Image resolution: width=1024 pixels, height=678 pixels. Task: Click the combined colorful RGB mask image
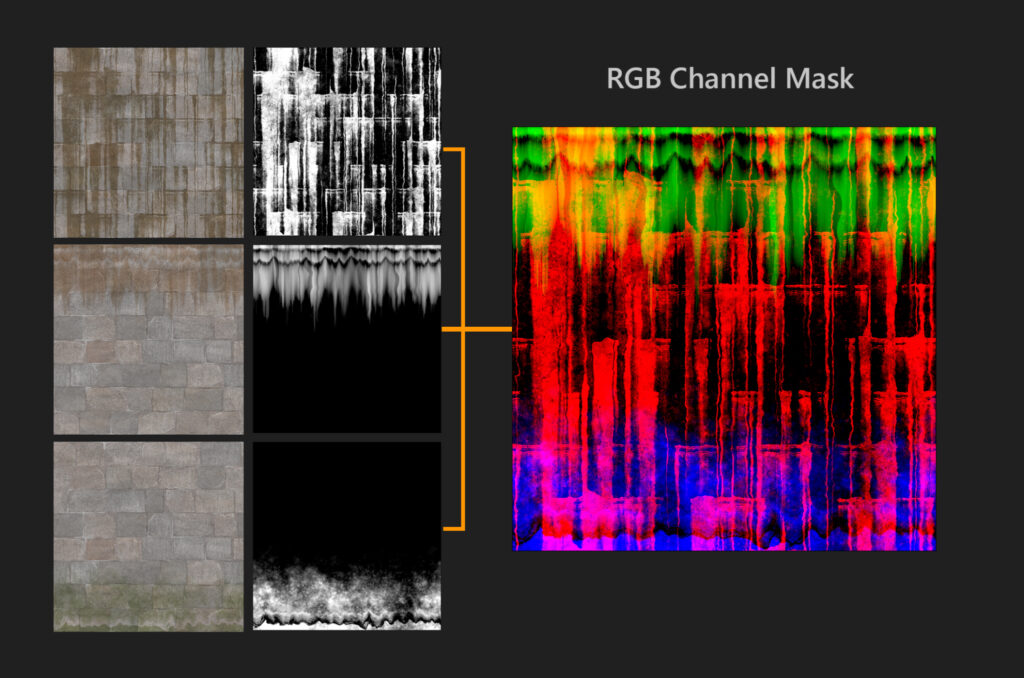pyautogui.click(x=724, y=339)
